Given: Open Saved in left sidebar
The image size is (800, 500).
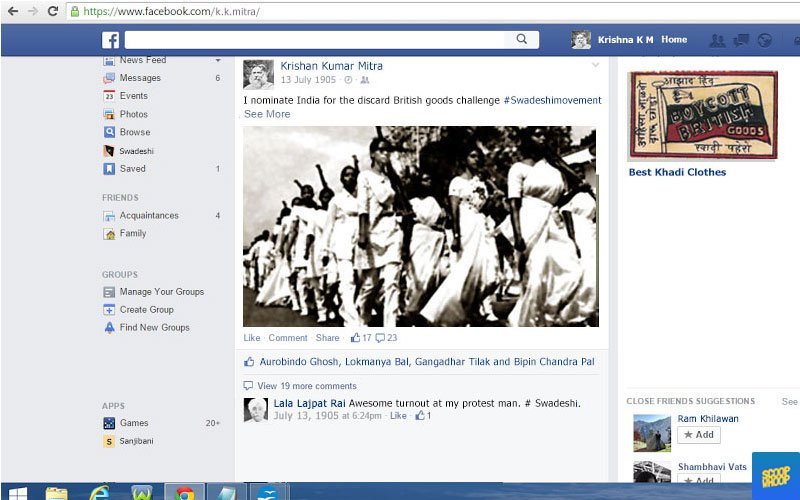Looking at the screenshot, I should click(133, 168).
